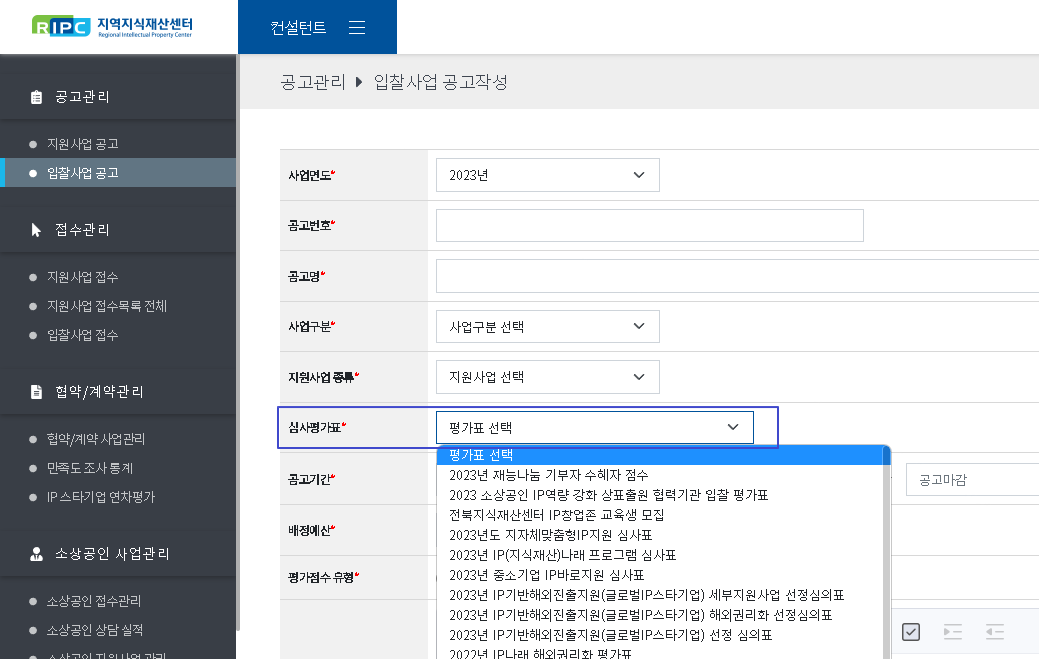This screenshot has width=1039, height=659.
Task: Click the 협약/계약관리 document icon
Action: 37,392
